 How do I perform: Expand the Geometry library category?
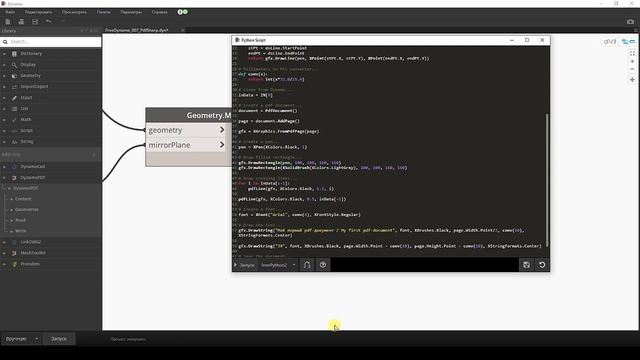click(x=4, y=76)
